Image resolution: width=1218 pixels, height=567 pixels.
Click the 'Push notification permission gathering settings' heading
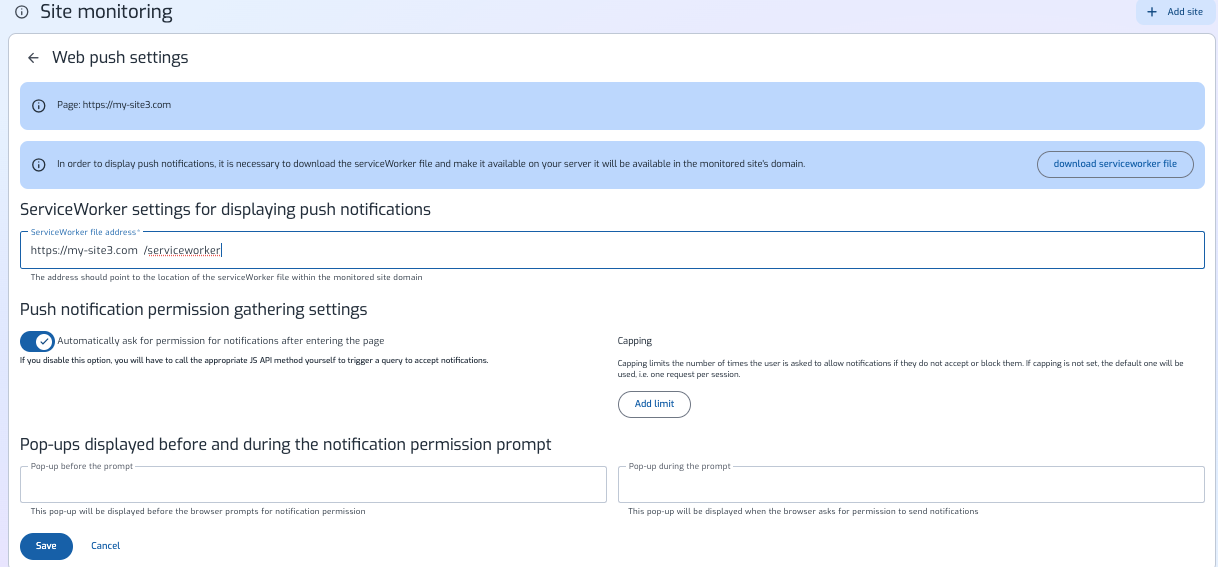point(193,310)
